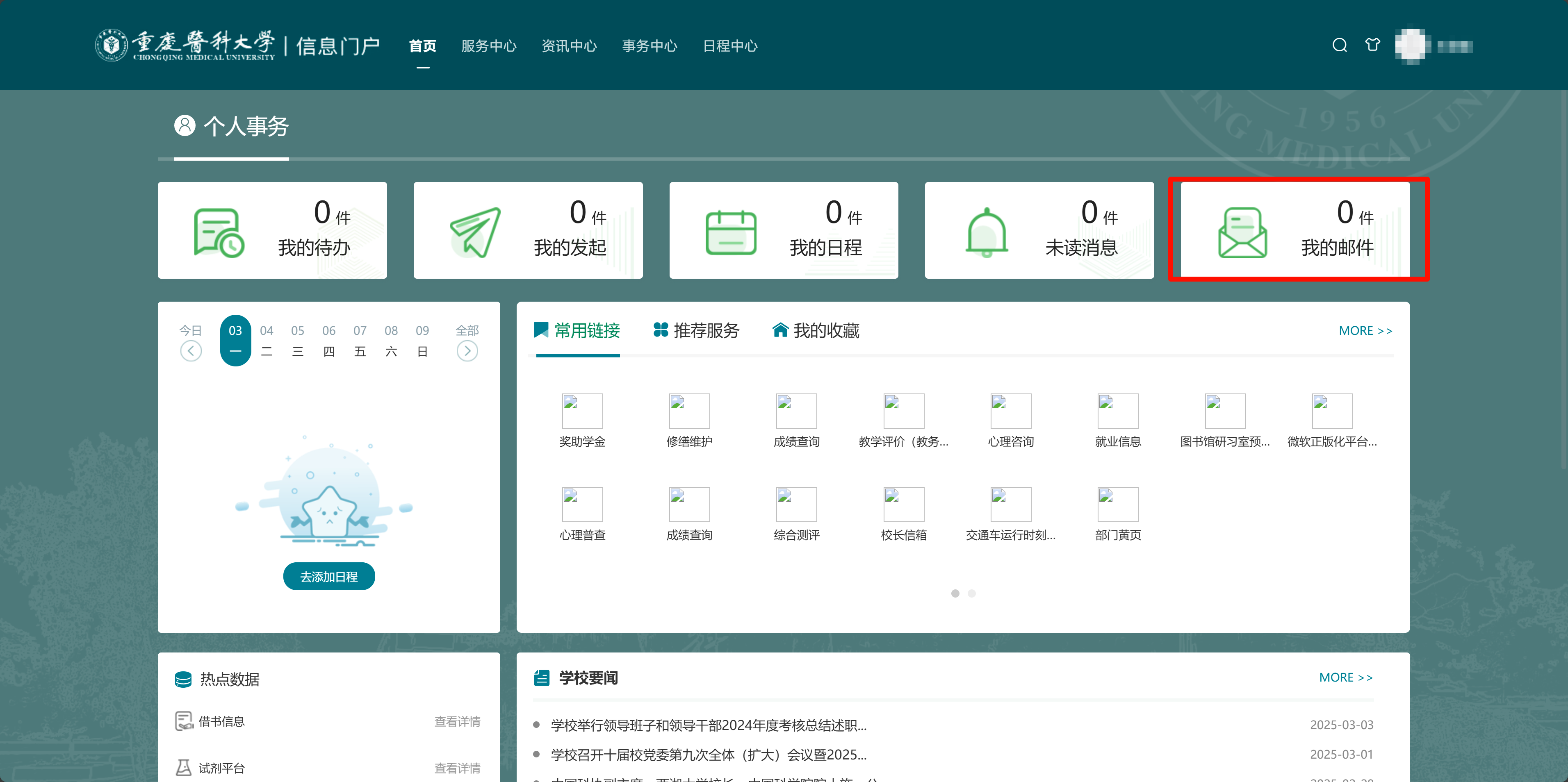Go to previous week arrow
Screen dimensions: 1568x782
click(191, 351)
